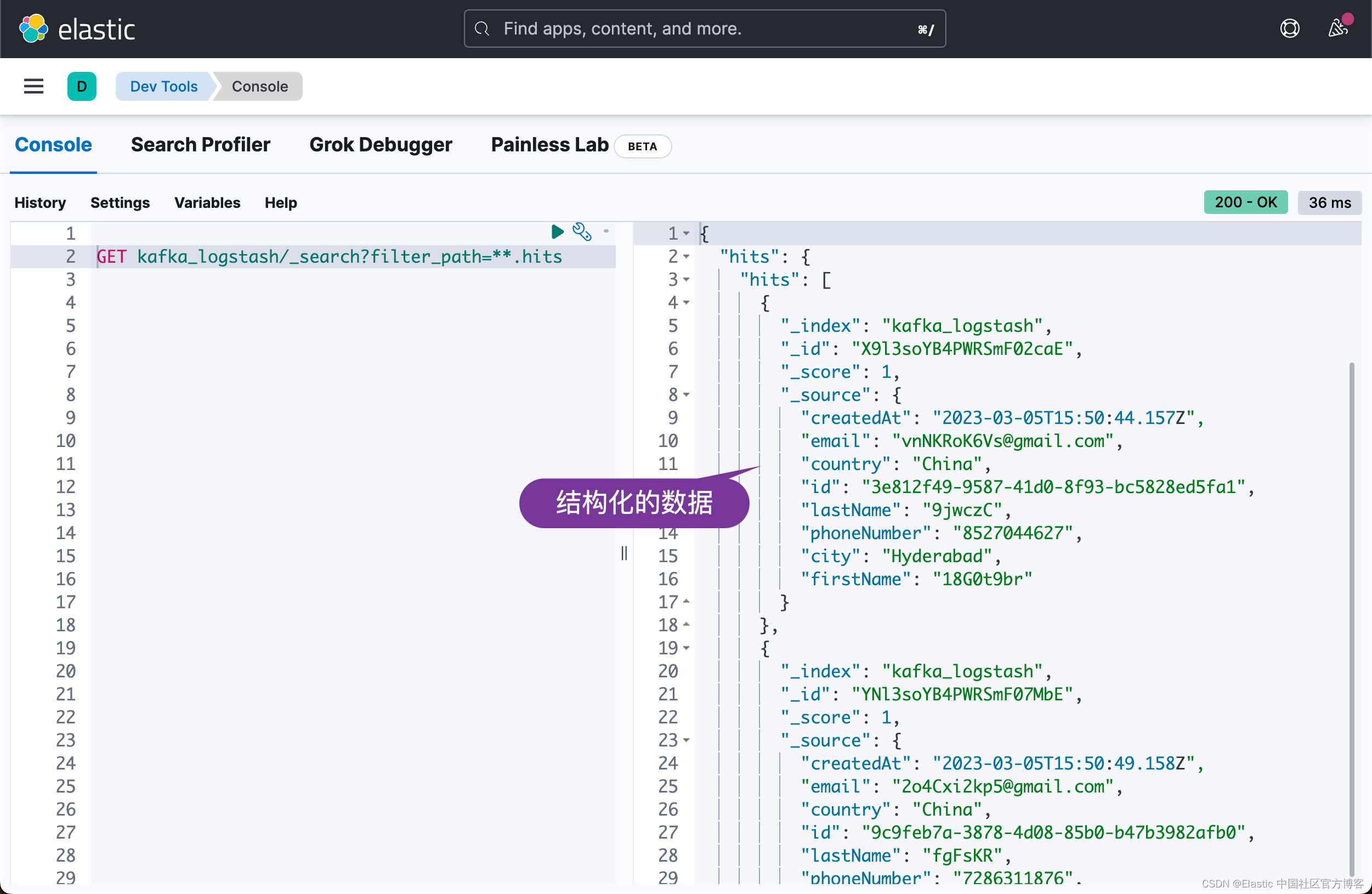Open console Variables
The height and width of the screenshot is (894, 1372).
pos(207,203)
